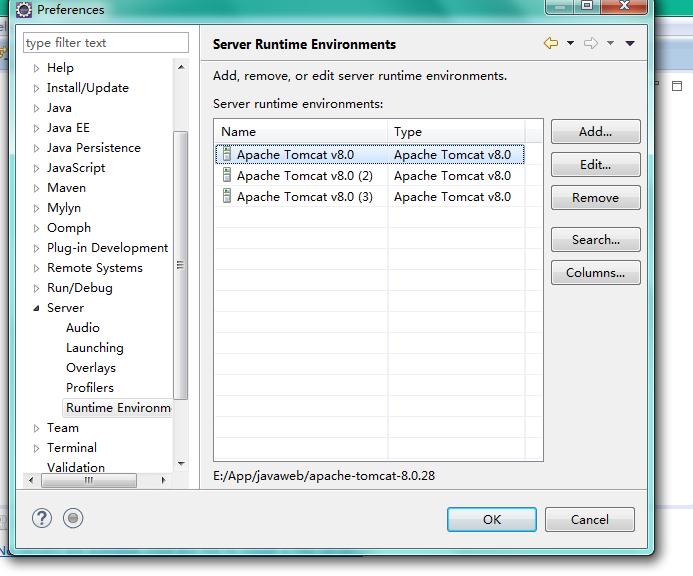Click the Add... button
693x576 pixels.
pyautogui.click(x=595, y=131)
